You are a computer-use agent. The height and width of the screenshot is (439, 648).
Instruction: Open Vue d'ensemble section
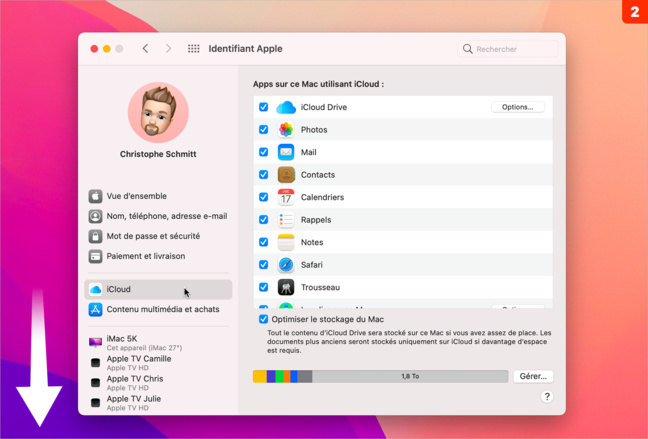pyautogui.click(x=158, y=196)
